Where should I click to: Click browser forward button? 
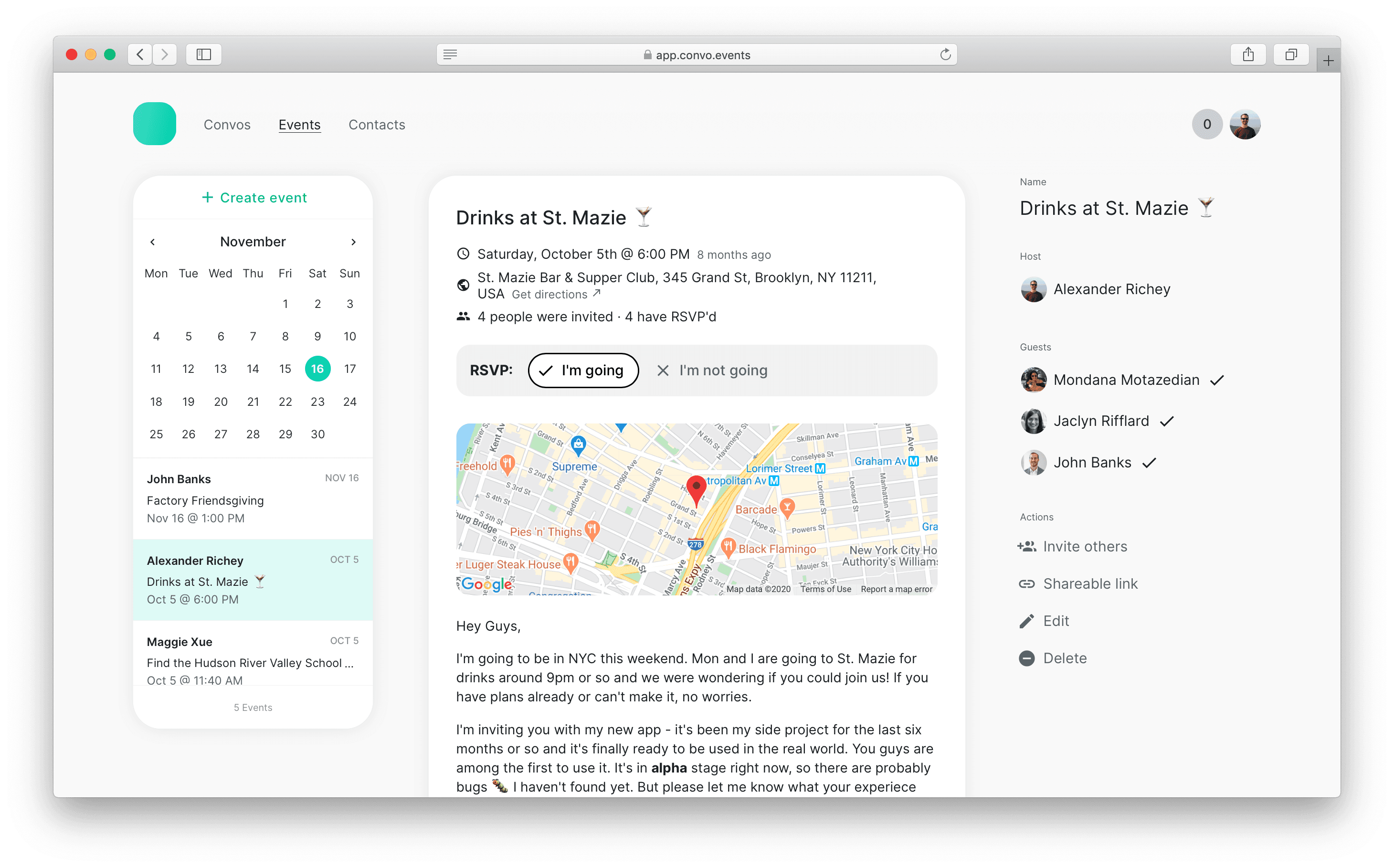pyautogui.click(x=165, y=54)
